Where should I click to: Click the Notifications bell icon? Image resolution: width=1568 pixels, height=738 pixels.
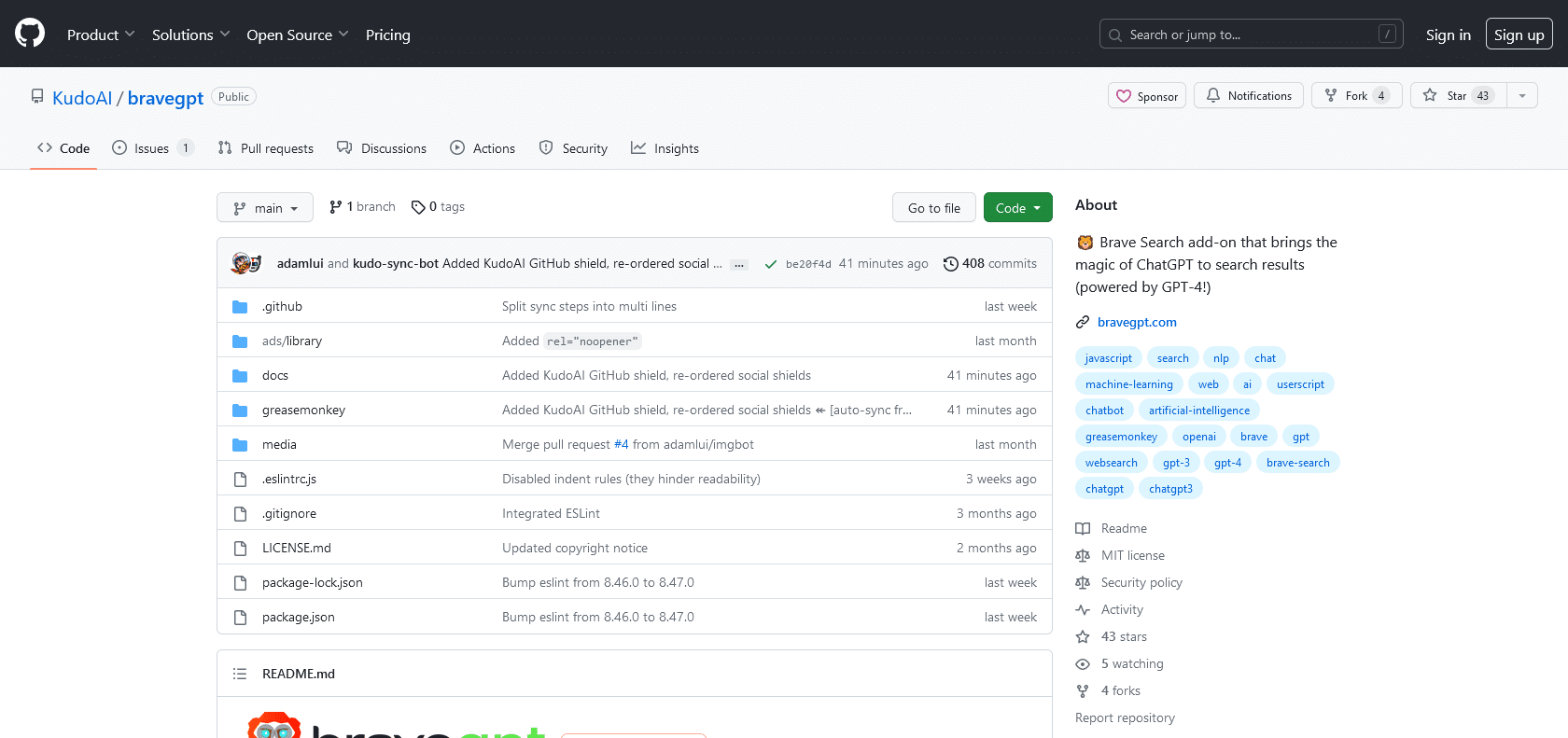coord(1213,95)
